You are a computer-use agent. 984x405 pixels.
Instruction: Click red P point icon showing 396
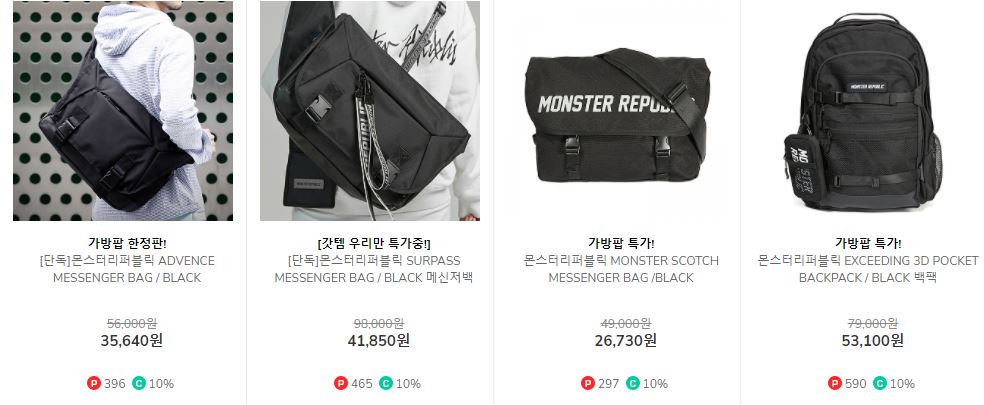(x=94, y=383)
